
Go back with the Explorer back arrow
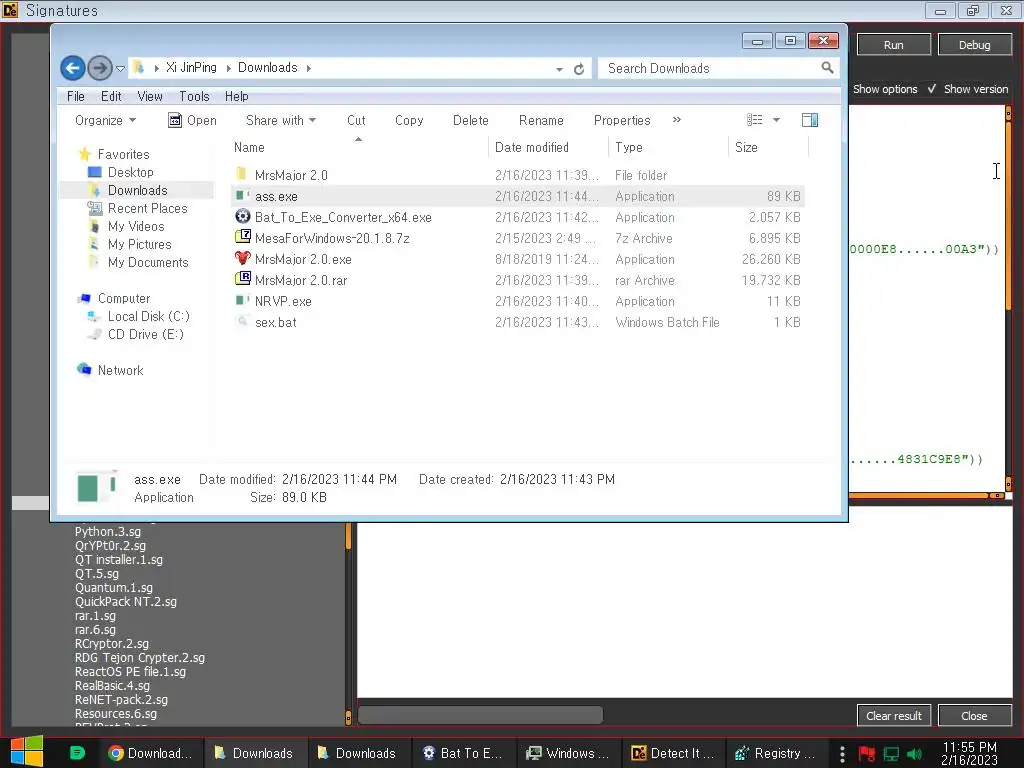[x=72, y=68]
